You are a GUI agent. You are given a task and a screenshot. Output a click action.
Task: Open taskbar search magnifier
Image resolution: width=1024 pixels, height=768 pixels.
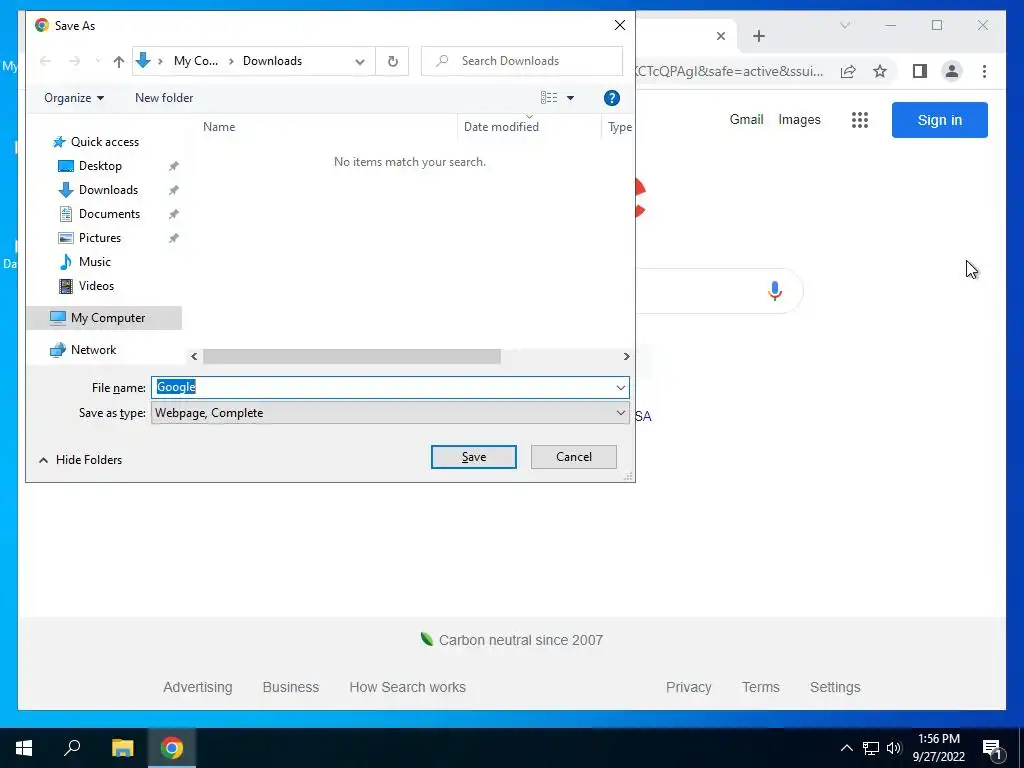pos(72,748)
